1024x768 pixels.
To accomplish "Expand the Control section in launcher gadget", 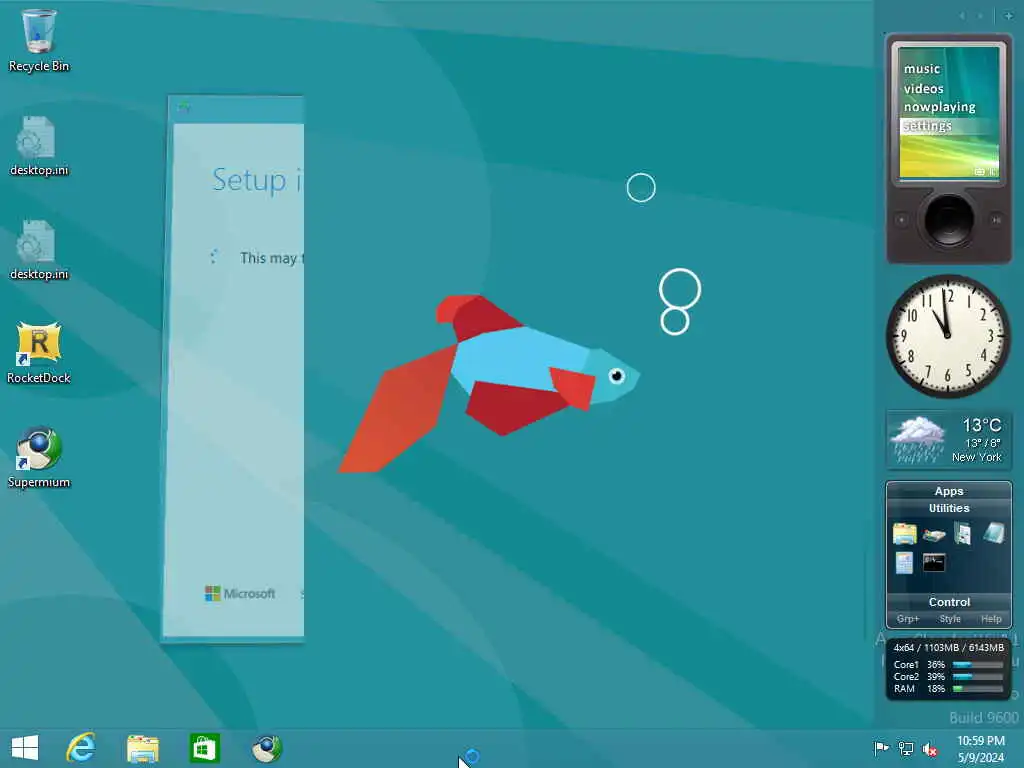I will [949, 602].
